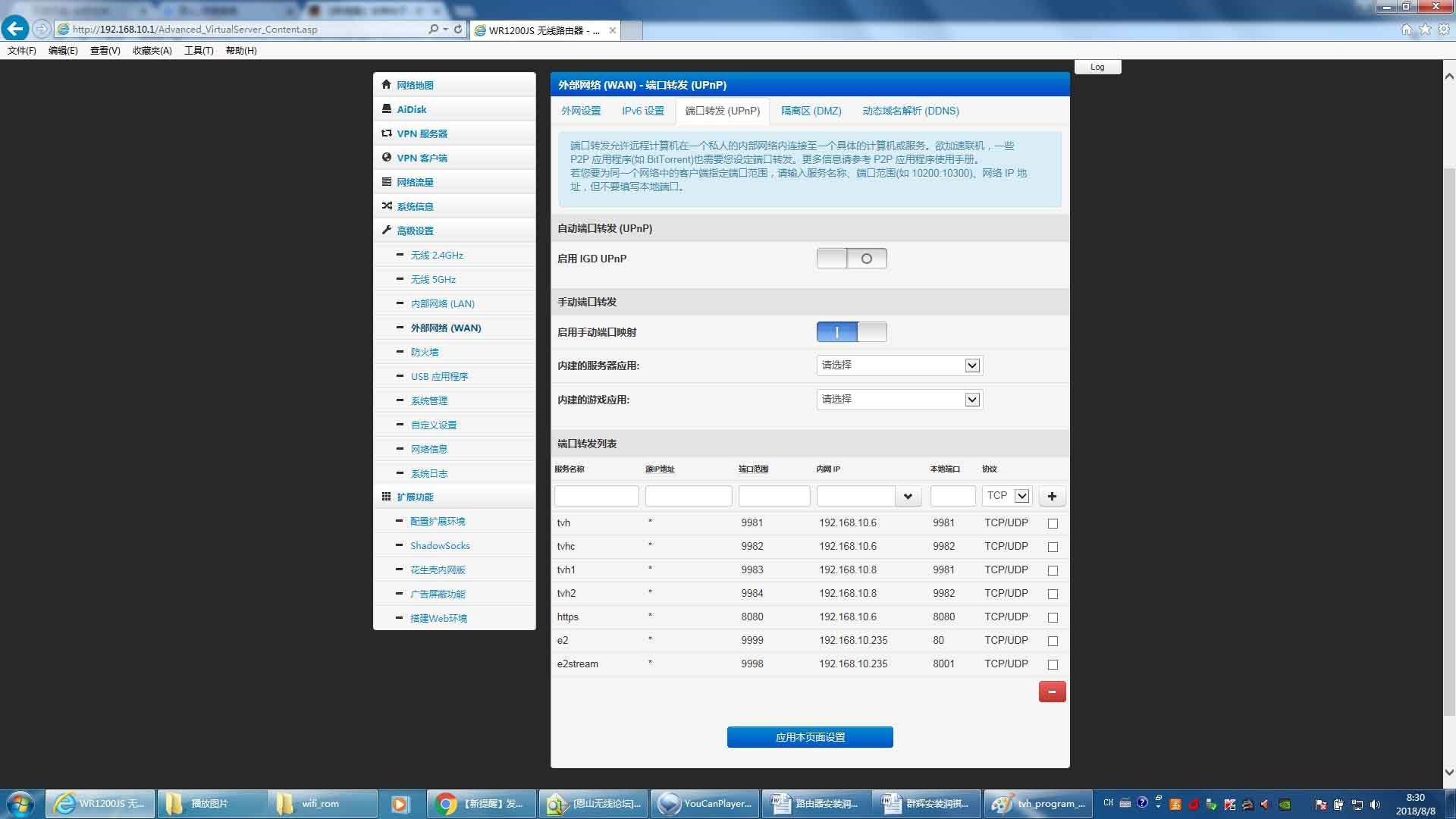Click the service name input field
1456x819 pixels.
pyautogui.click(x=596, y=495)
